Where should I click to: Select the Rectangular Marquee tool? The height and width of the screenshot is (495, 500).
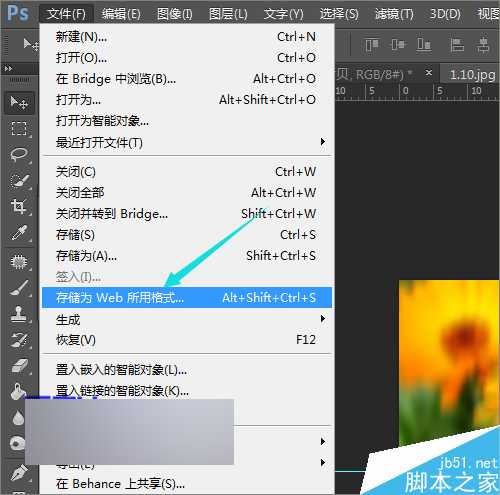pyautogui.click(x=19, y=129)
